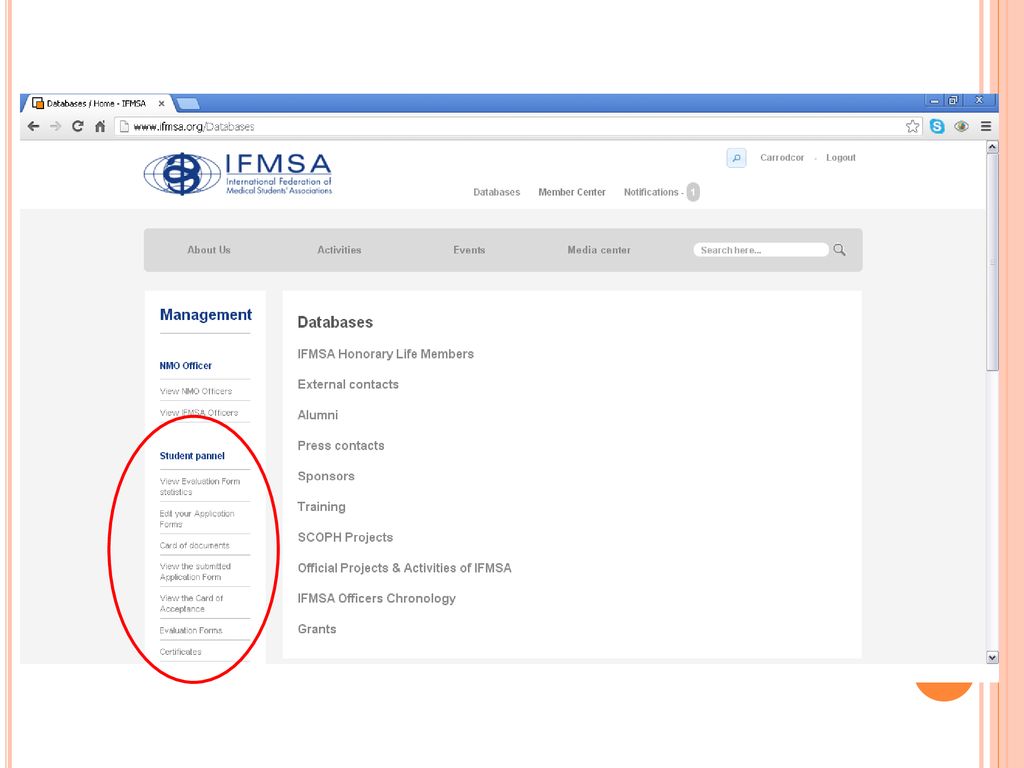Click the Search here input field
The height and width of the screenshot is (768, 1024).
click(761, 250)
